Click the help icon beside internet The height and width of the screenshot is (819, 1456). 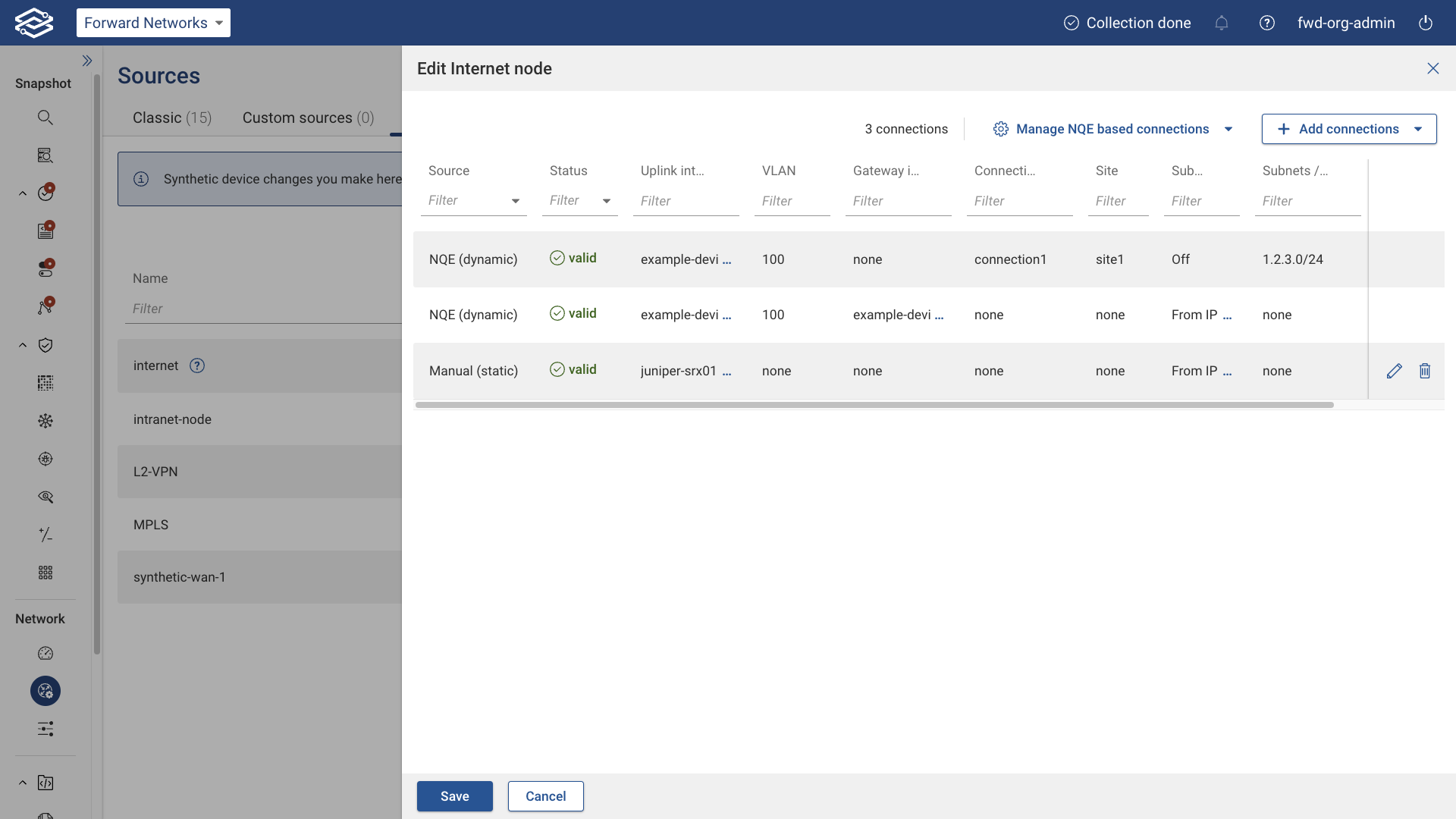(197, 366)
